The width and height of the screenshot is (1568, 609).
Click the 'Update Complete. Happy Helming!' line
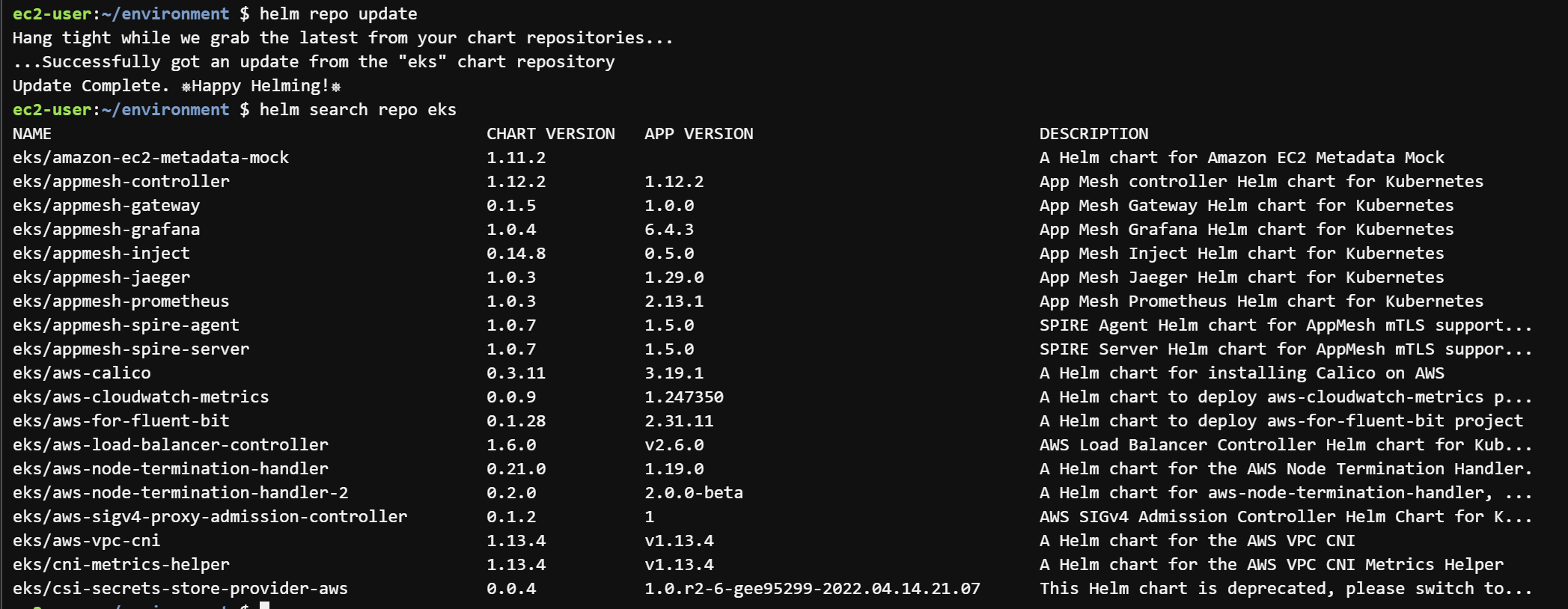(177, 86)
